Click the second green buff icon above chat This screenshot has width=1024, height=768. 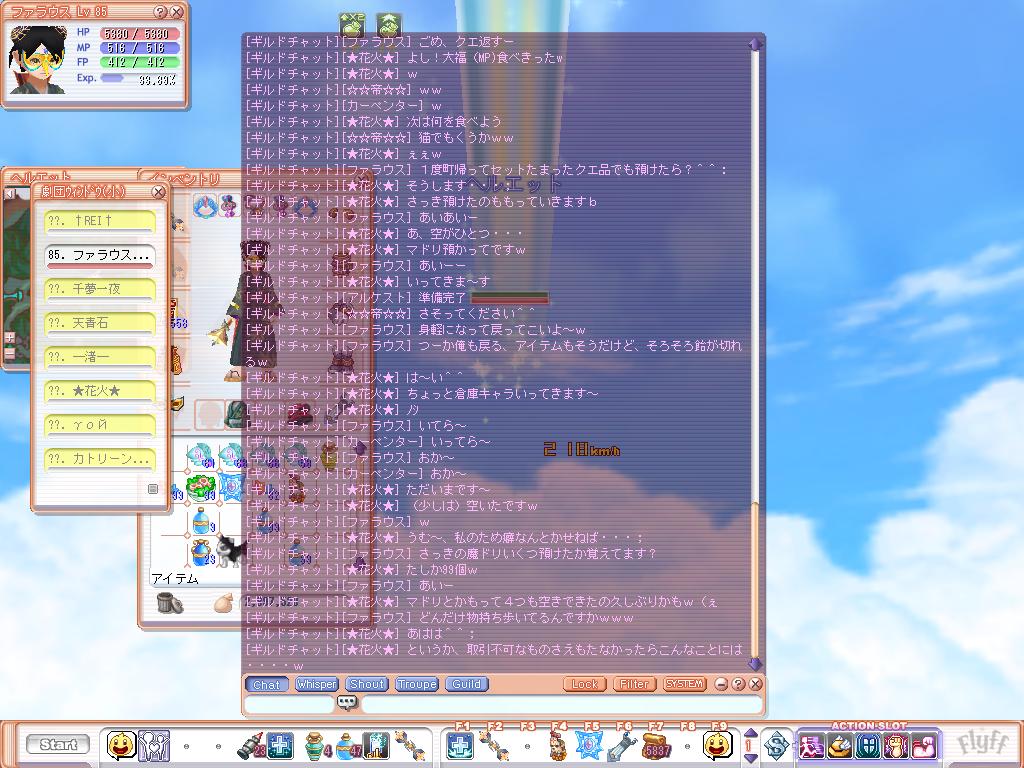click(x=389, y=25)
